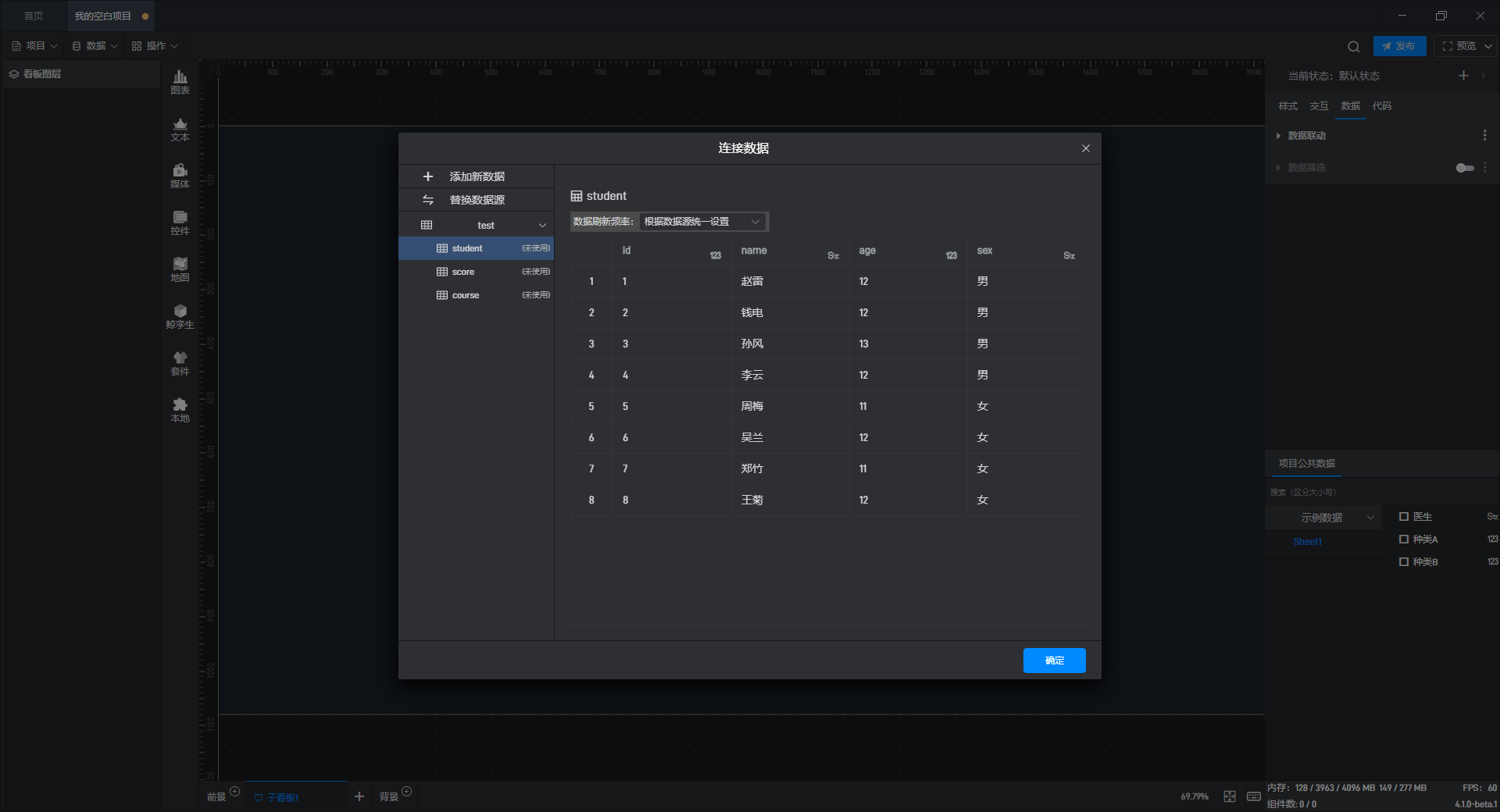Check the 种类A field checkbox
1500x812 pixels.
pos(1404,540)
